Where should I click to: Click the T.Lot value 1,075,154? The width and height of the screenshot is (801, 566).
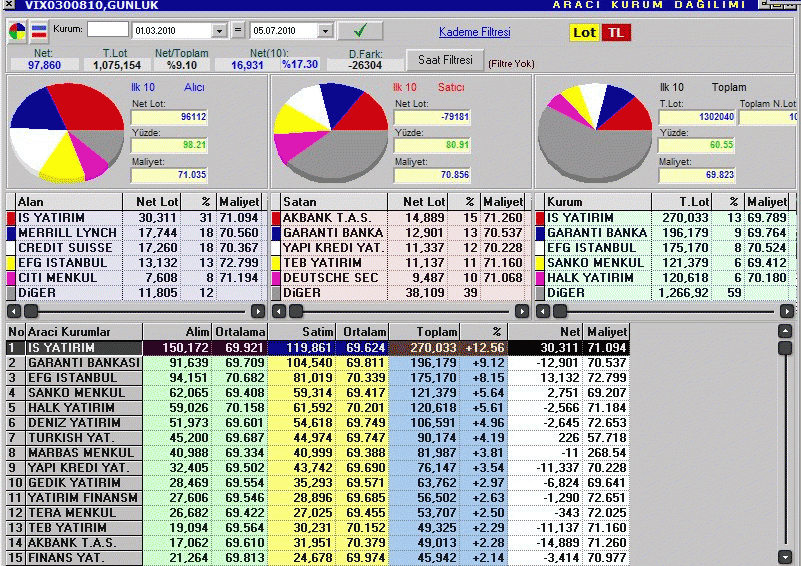116,65
